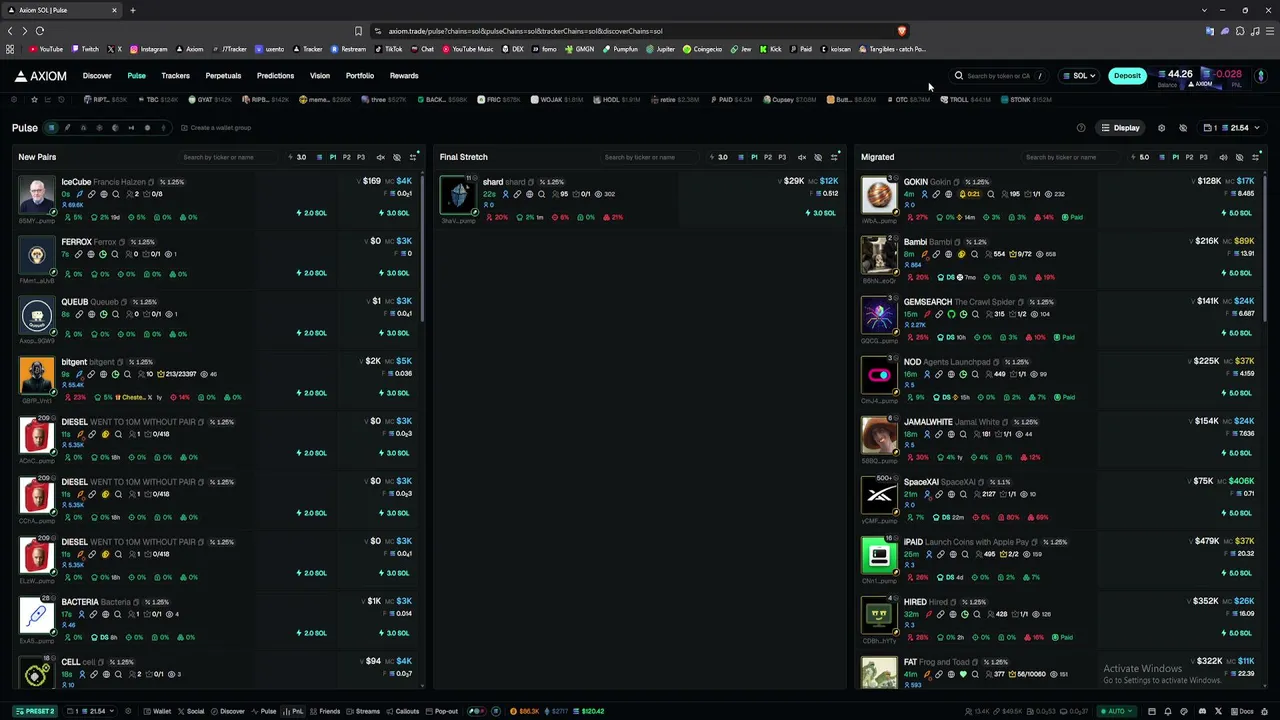Open the Pulse settings gear icon
This screenshot has width=1280, height=720.
point(1161,128)
